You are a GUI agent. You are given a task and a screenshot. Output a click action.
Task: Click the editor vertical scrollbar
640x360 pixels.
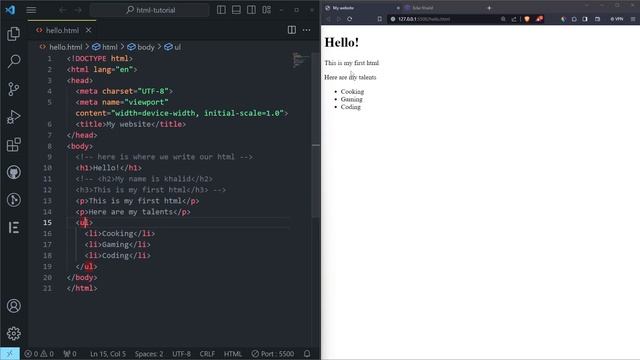point(316,135)
